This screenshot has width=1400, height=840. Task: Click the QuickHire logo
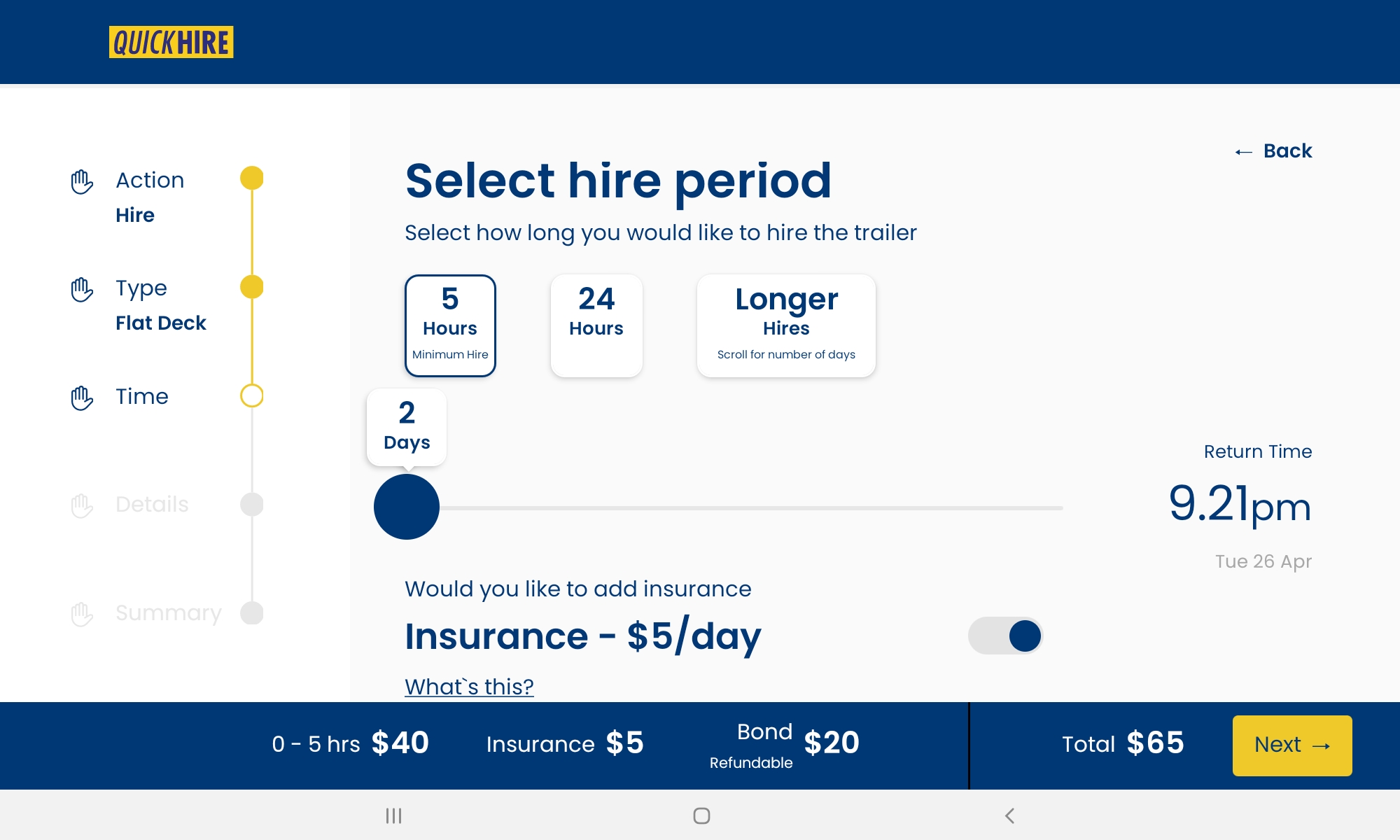coord(171,42)
